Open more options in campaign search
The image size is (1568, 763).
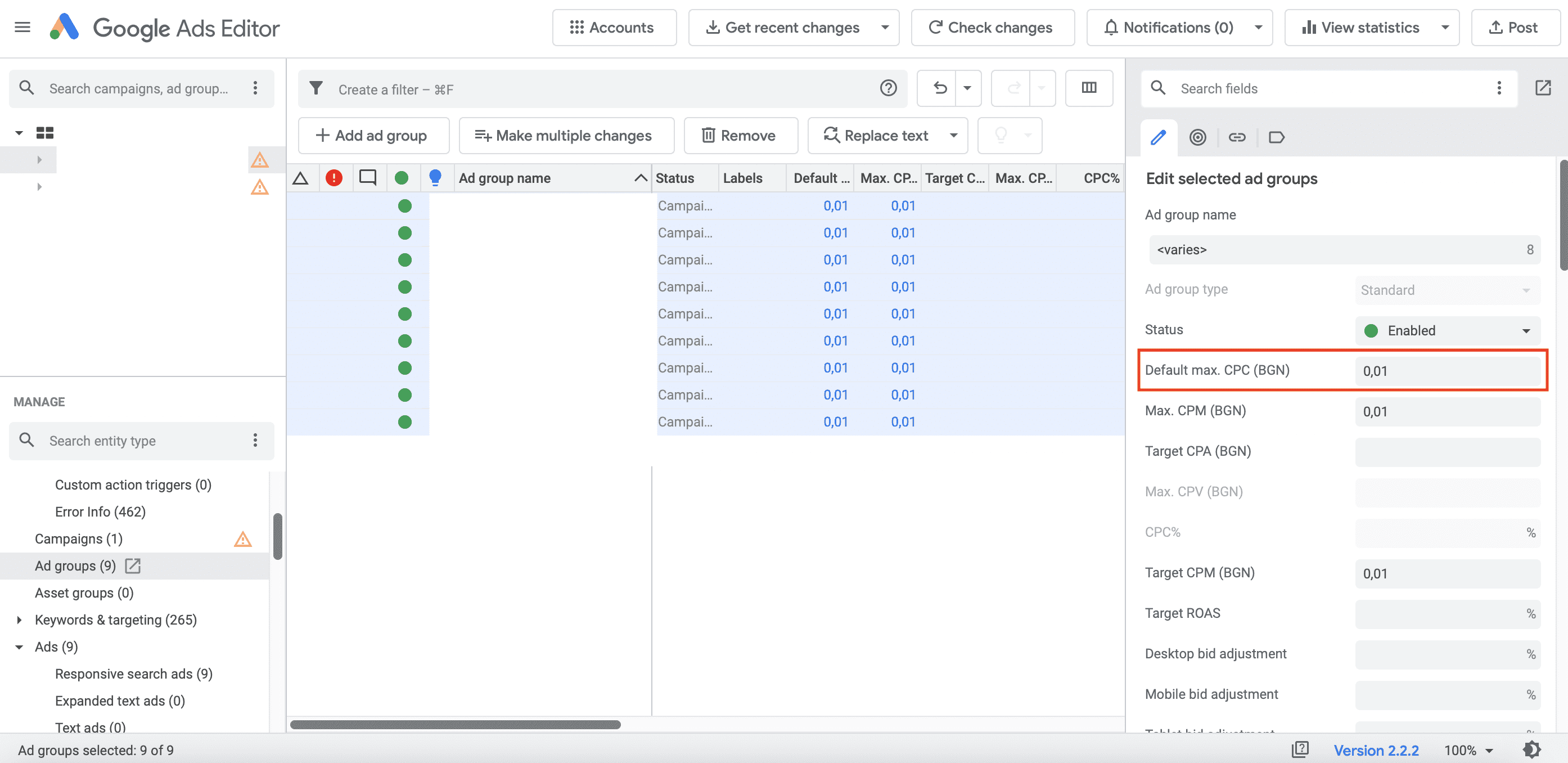pyautogui.click(x=255, y=88)
